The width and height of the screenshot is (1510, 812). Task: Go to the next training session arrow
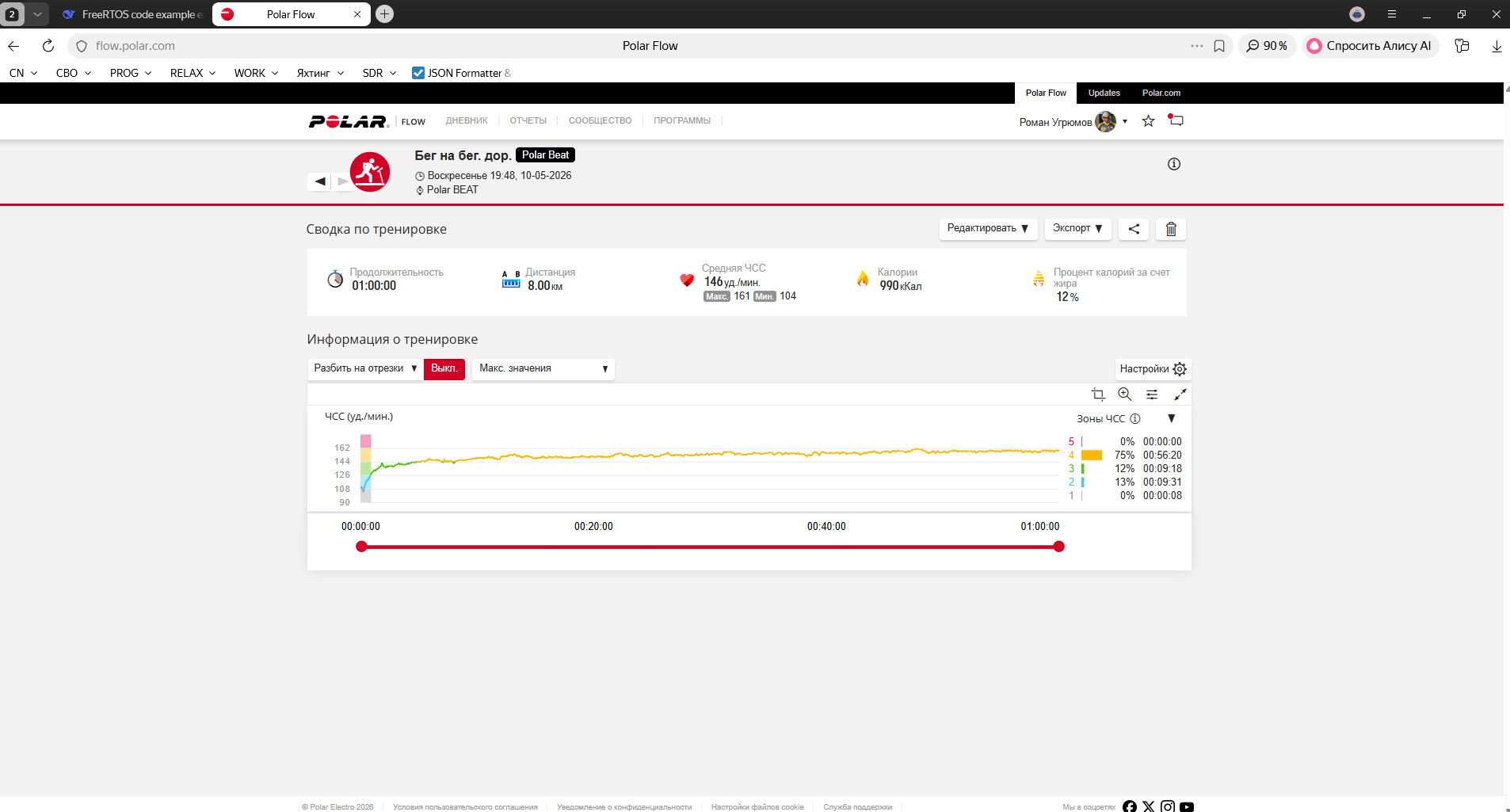tap(342, 181)
